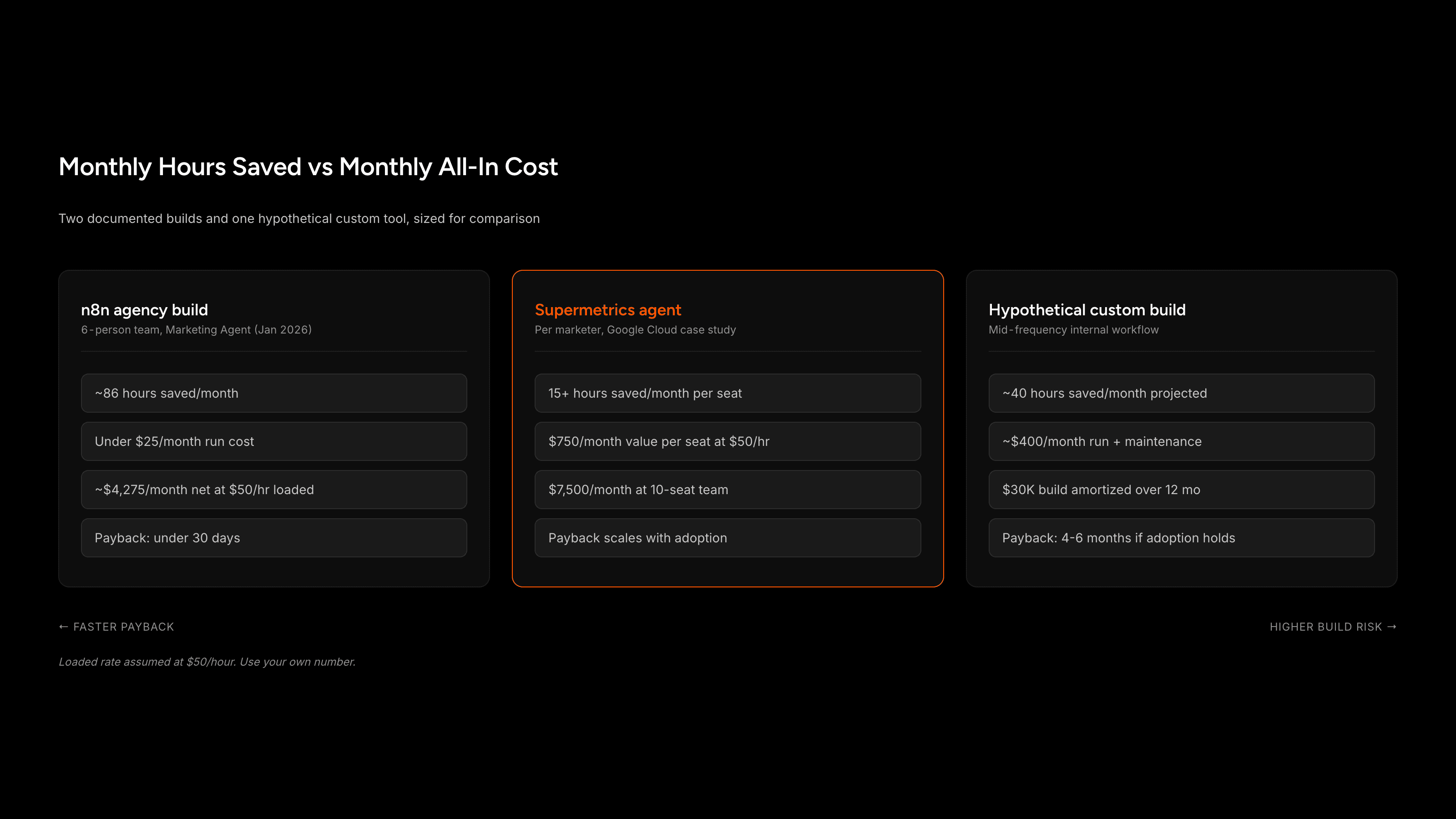Viewport: 1456px width, 819px height.
Task: Click '$7,500/month at 10-seat team' row
Action: point(728,490)
